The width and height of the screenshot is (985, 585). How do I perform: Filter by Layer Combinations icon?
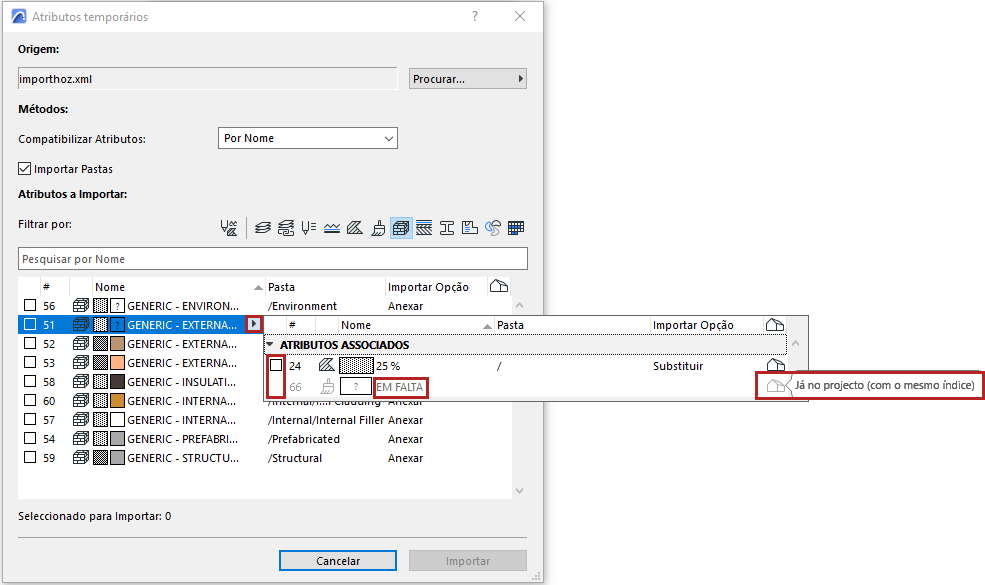pos(286,227)
